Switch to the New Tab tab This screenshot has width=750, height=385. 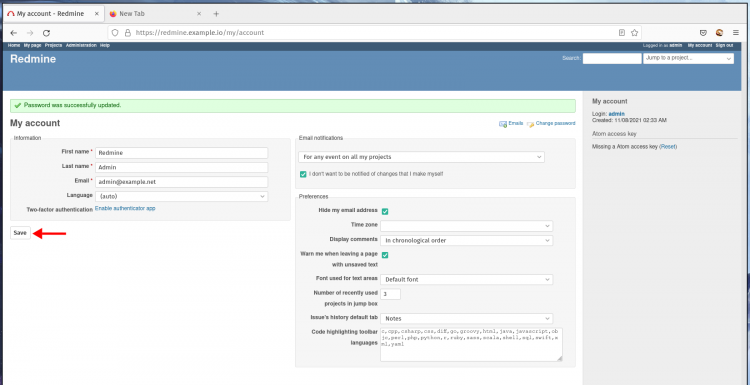tap(156, 14)
